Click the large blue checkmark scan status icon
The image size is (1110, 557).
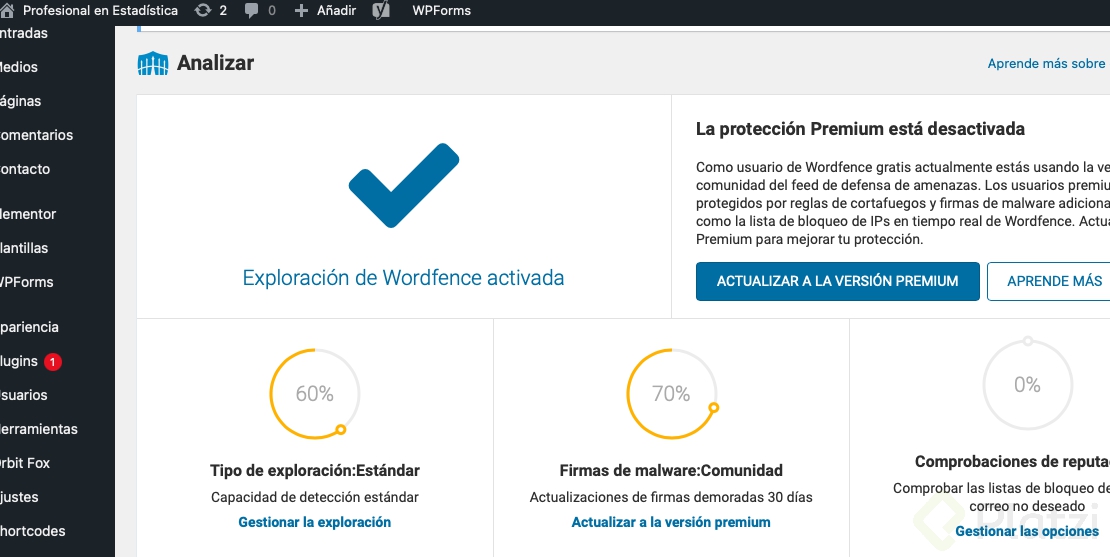tap(404, 185)
